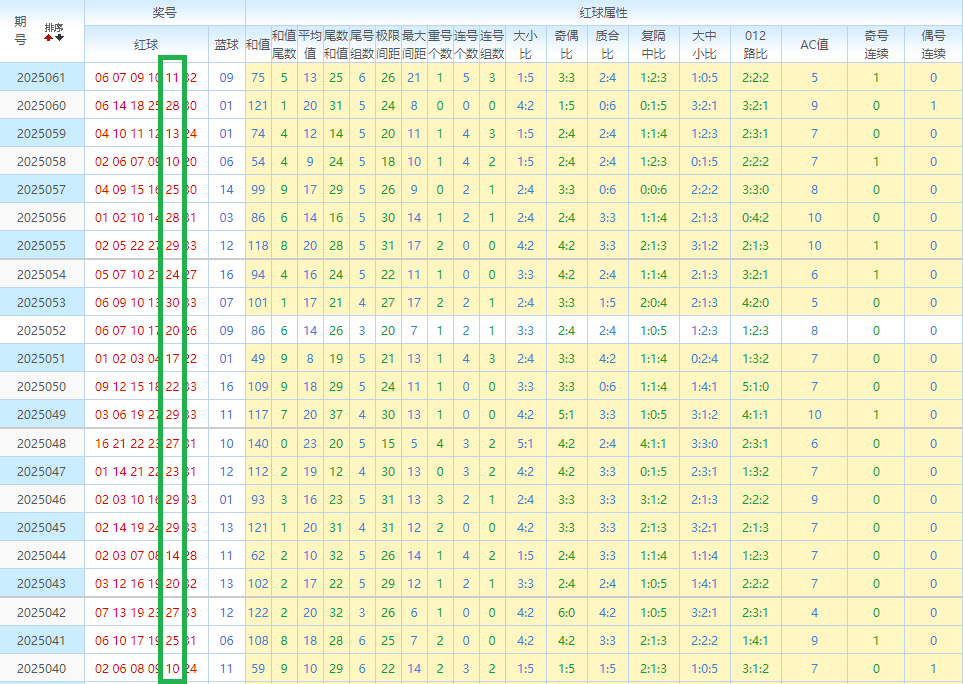Select the 极限间距 column header
This screenshot has height=684, width=963.
coord(388,44)
